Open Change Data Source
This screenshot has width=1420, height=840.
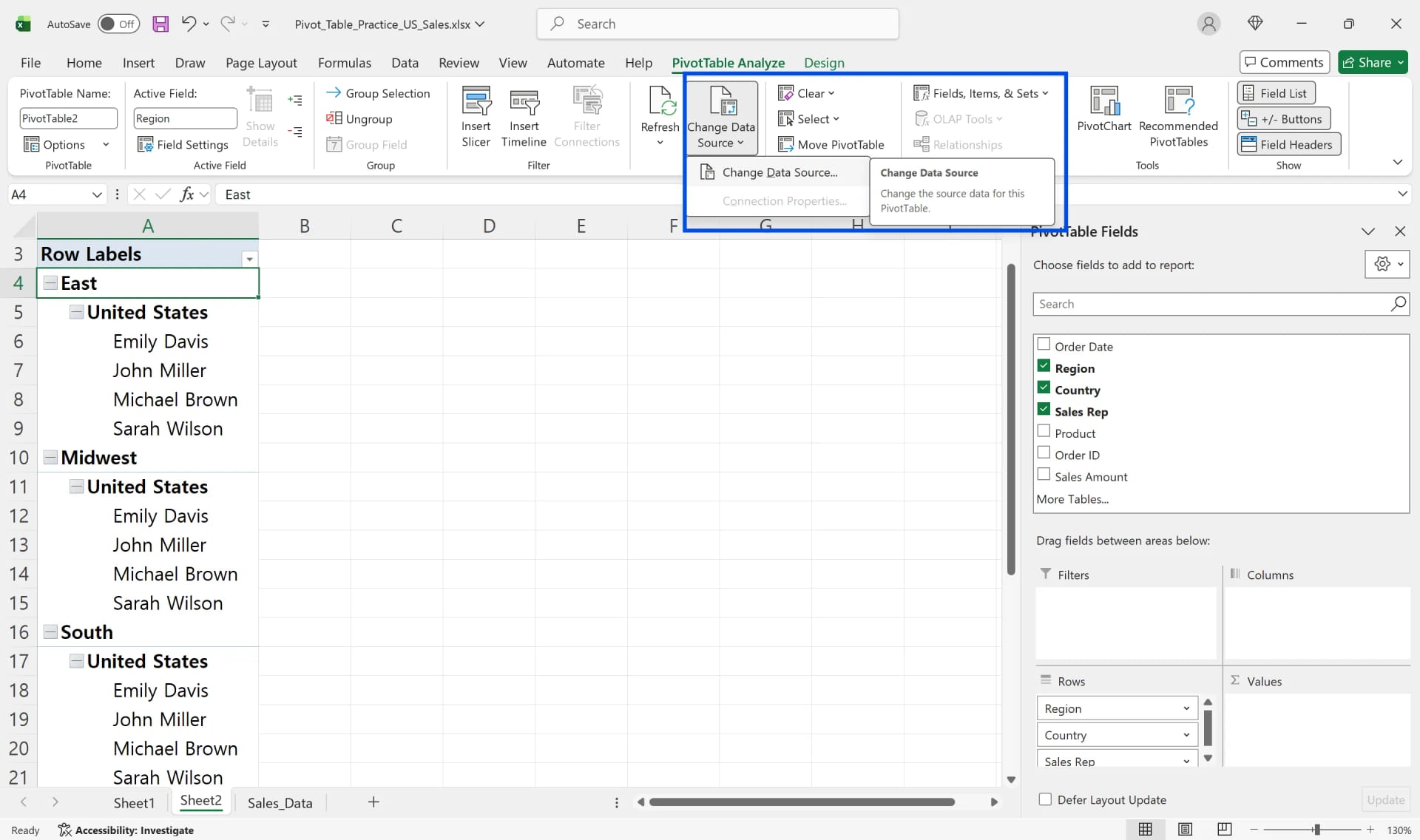point(780,172)
